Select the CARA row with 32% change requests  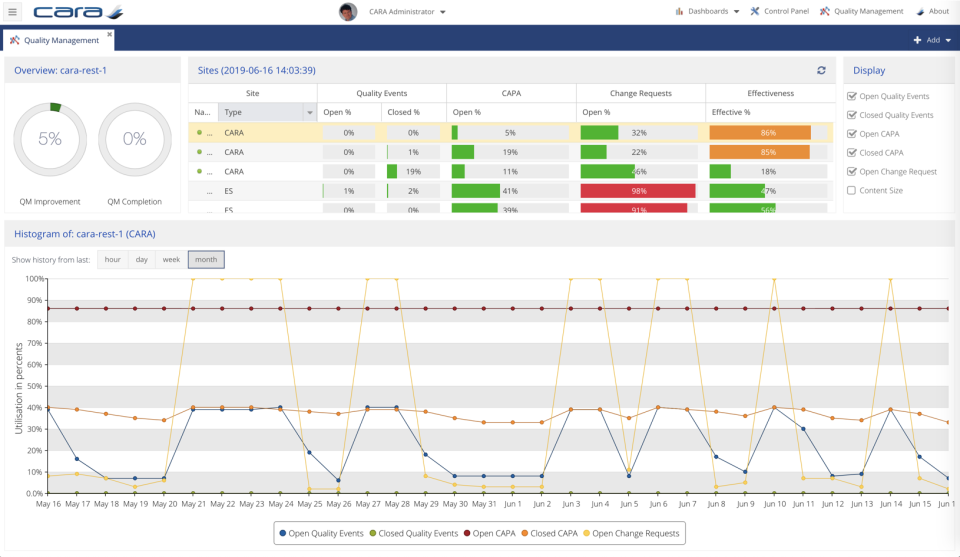coord(511,132)
